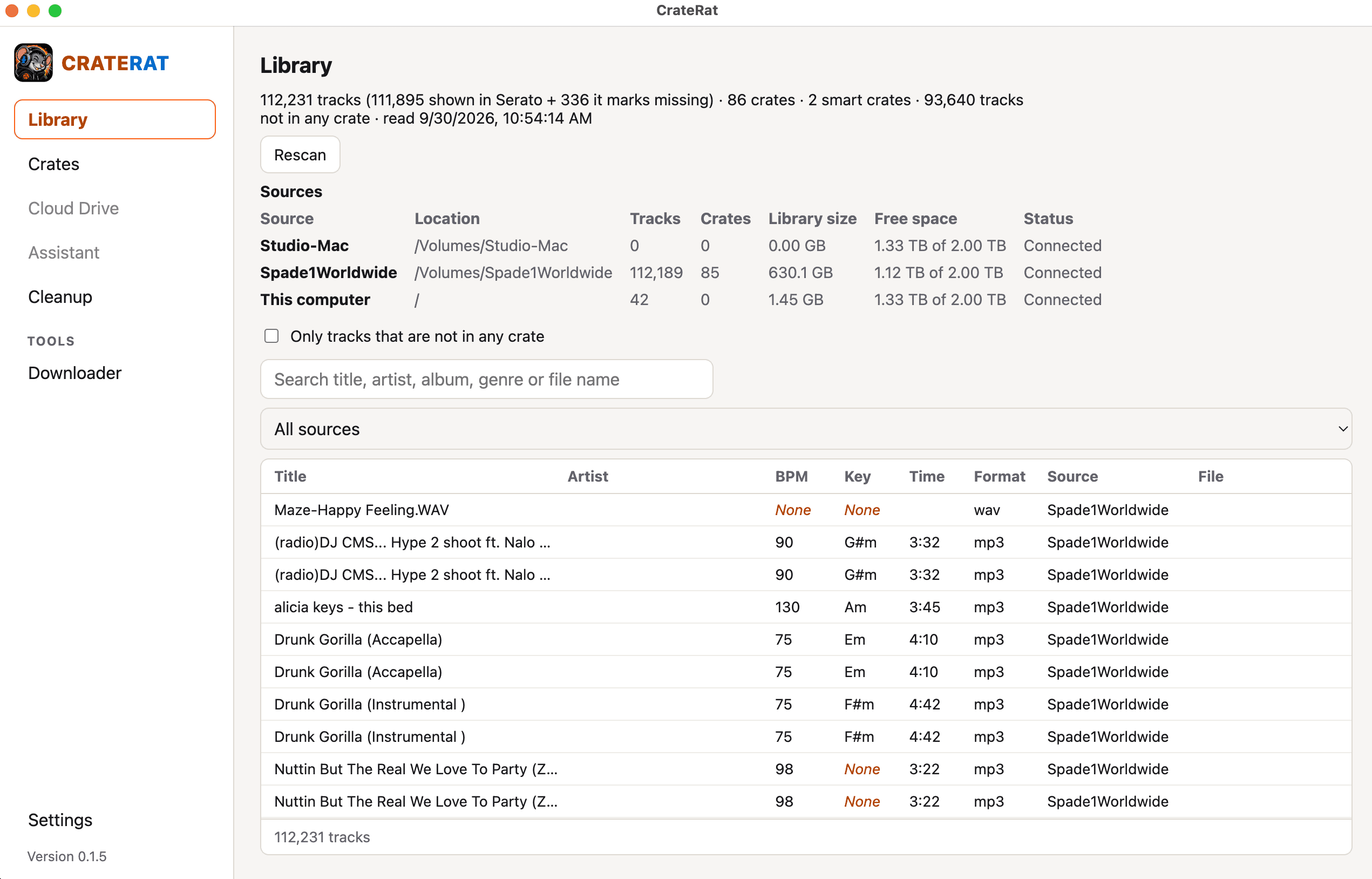
Task: Click the Studio-Mac source row
Action: pyautogui.click(x=681, y=246)
